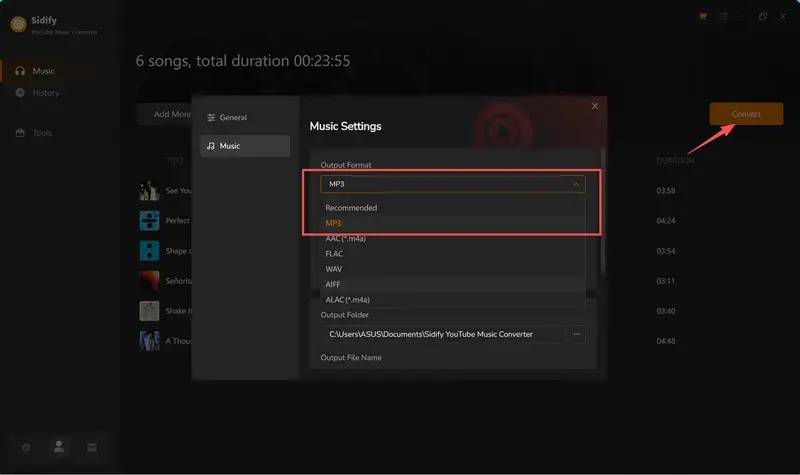Select the Music settings tab
Image resolution: width=800 pixels, height=475 pixels.
[245, 146]
